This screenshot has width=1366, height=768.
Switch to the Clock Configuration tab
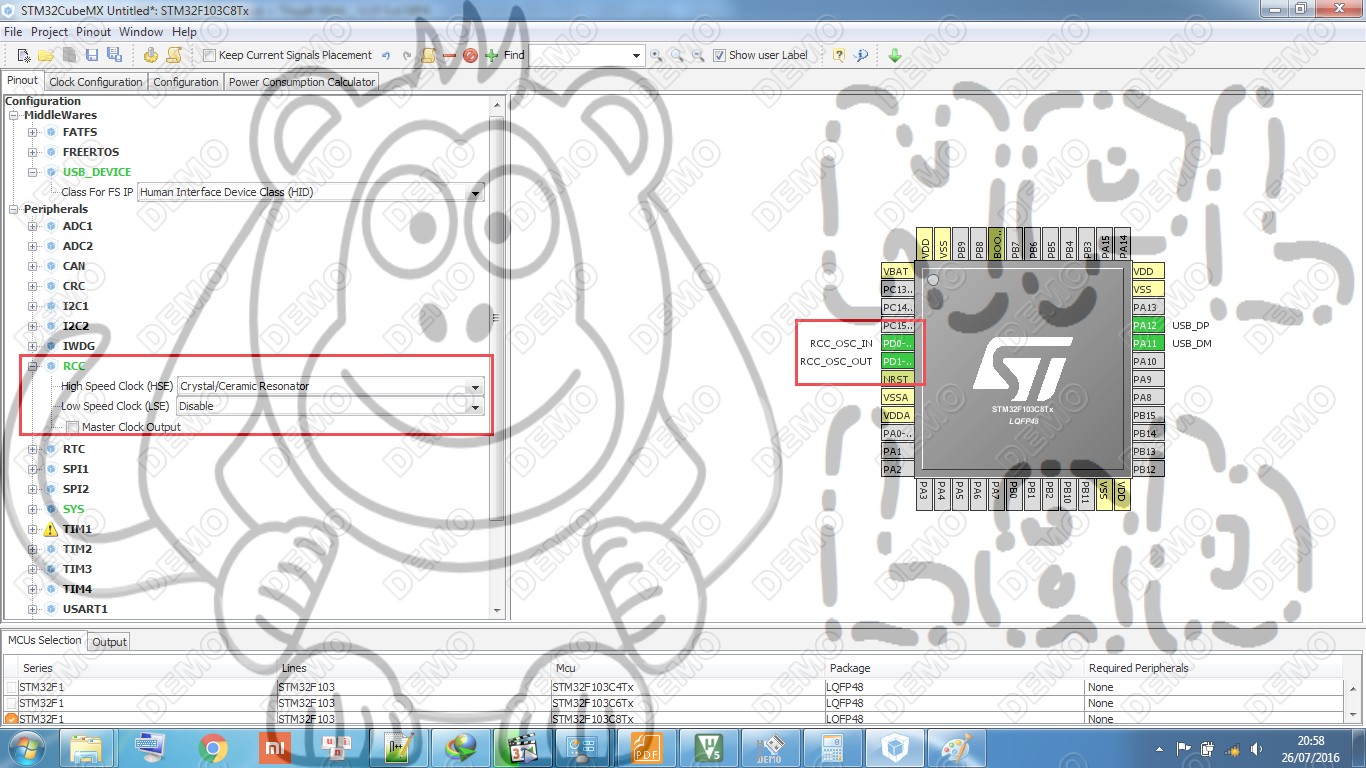click(x=95, y=81)
